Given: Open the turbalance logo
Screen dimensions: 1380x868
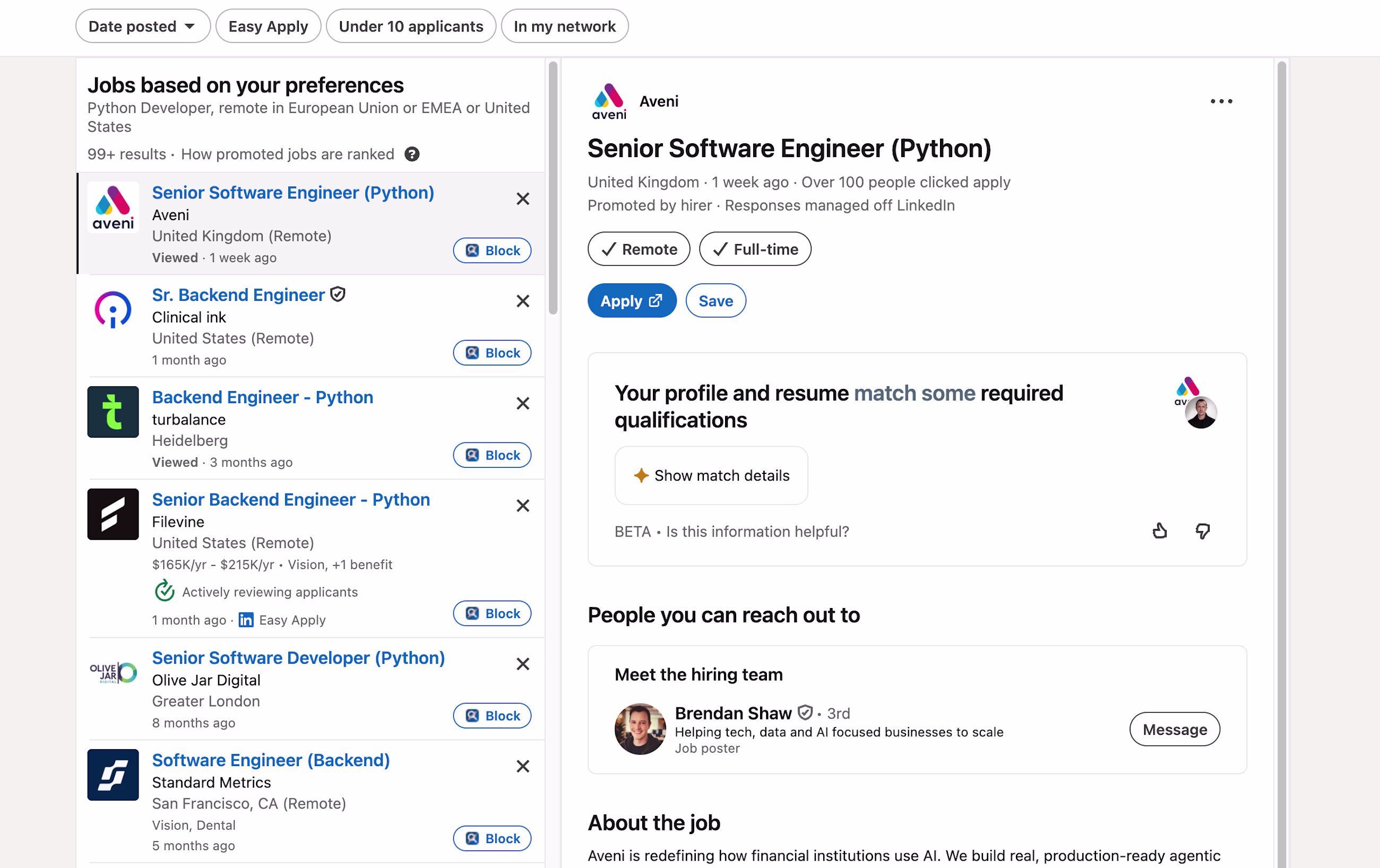Looking at the screenshot, I should [113, 412].
